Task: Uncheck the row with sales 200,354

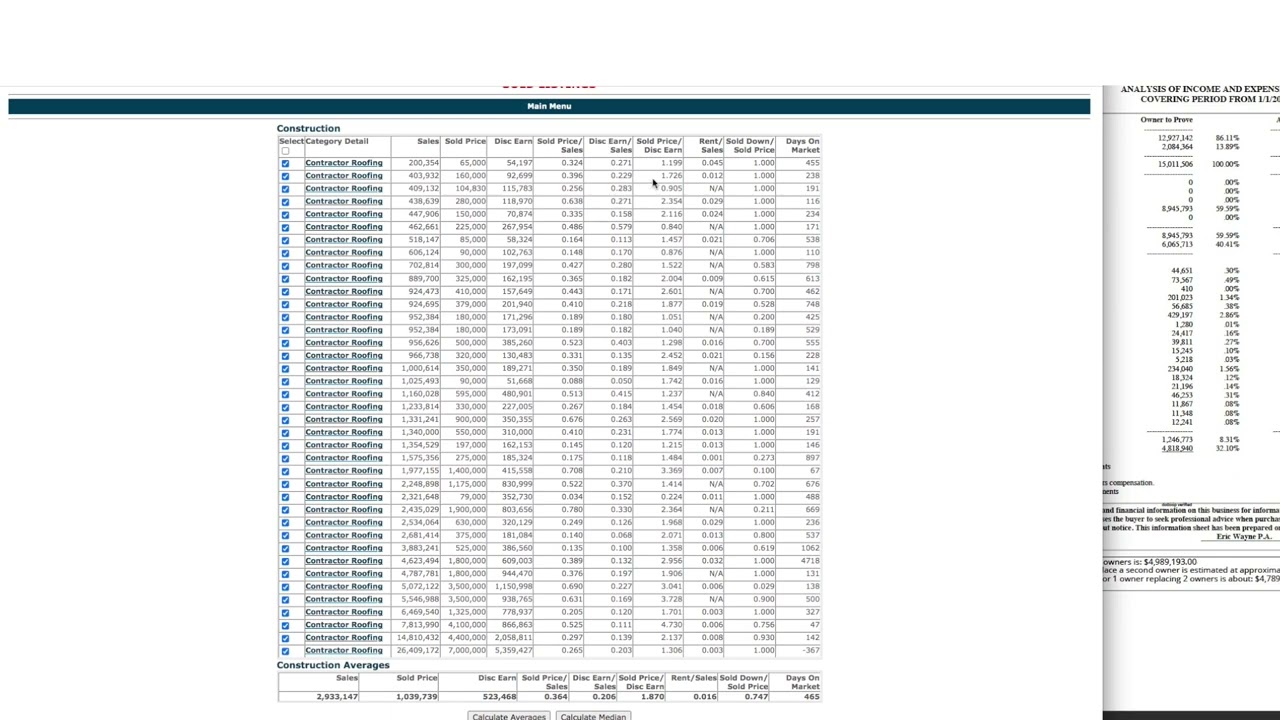Action: point(285,163)
